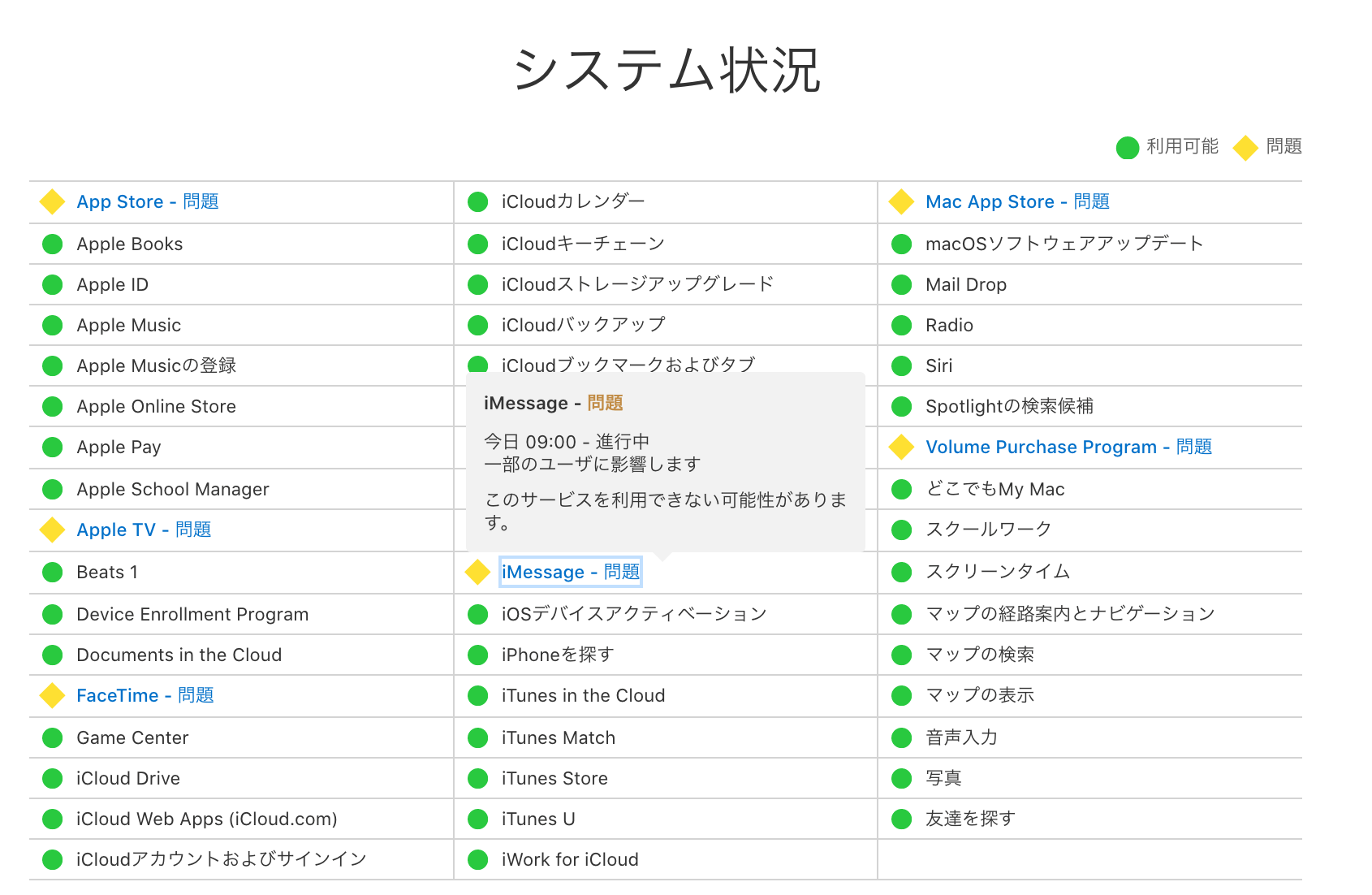The height and width of the screenshot is (895, 1372).
Task: Click green status dot beside iPhoneを探す
Action: tap(478, 655)
